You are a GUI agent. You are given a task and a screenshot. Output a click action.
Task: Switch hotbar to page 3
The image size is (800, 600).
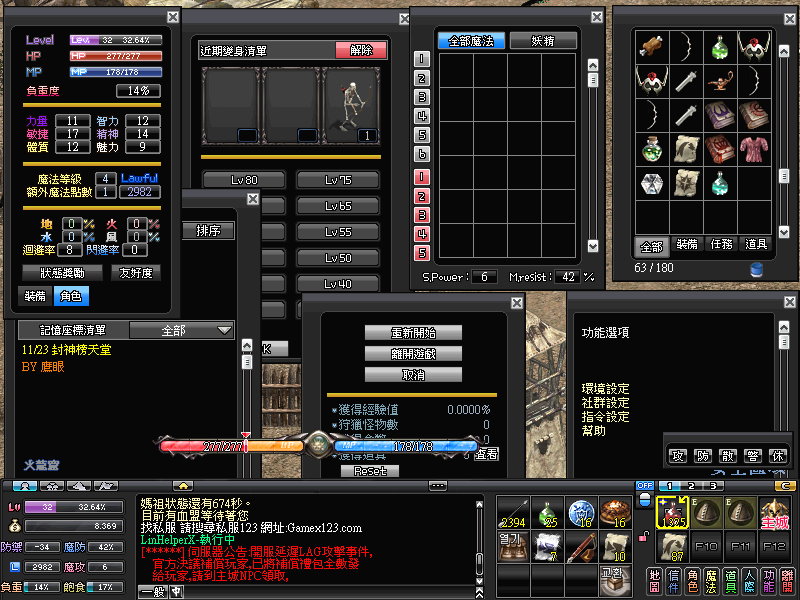pos(713,486)
